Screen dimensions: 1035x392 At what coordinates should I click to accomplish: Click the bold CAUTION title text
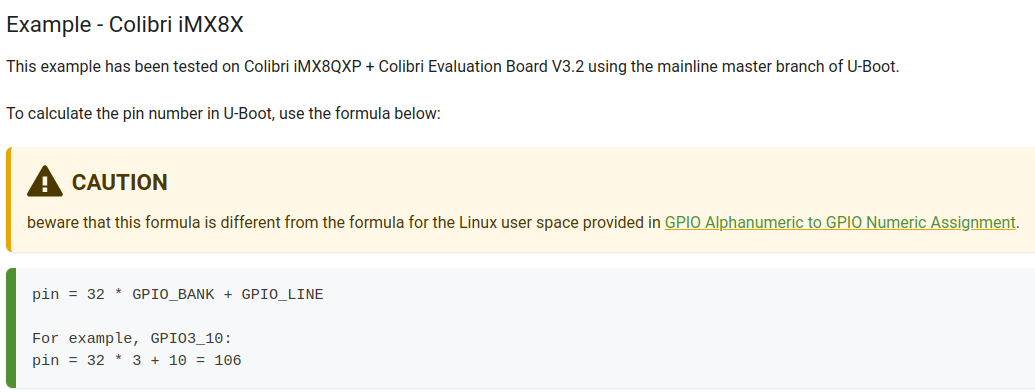119,182
